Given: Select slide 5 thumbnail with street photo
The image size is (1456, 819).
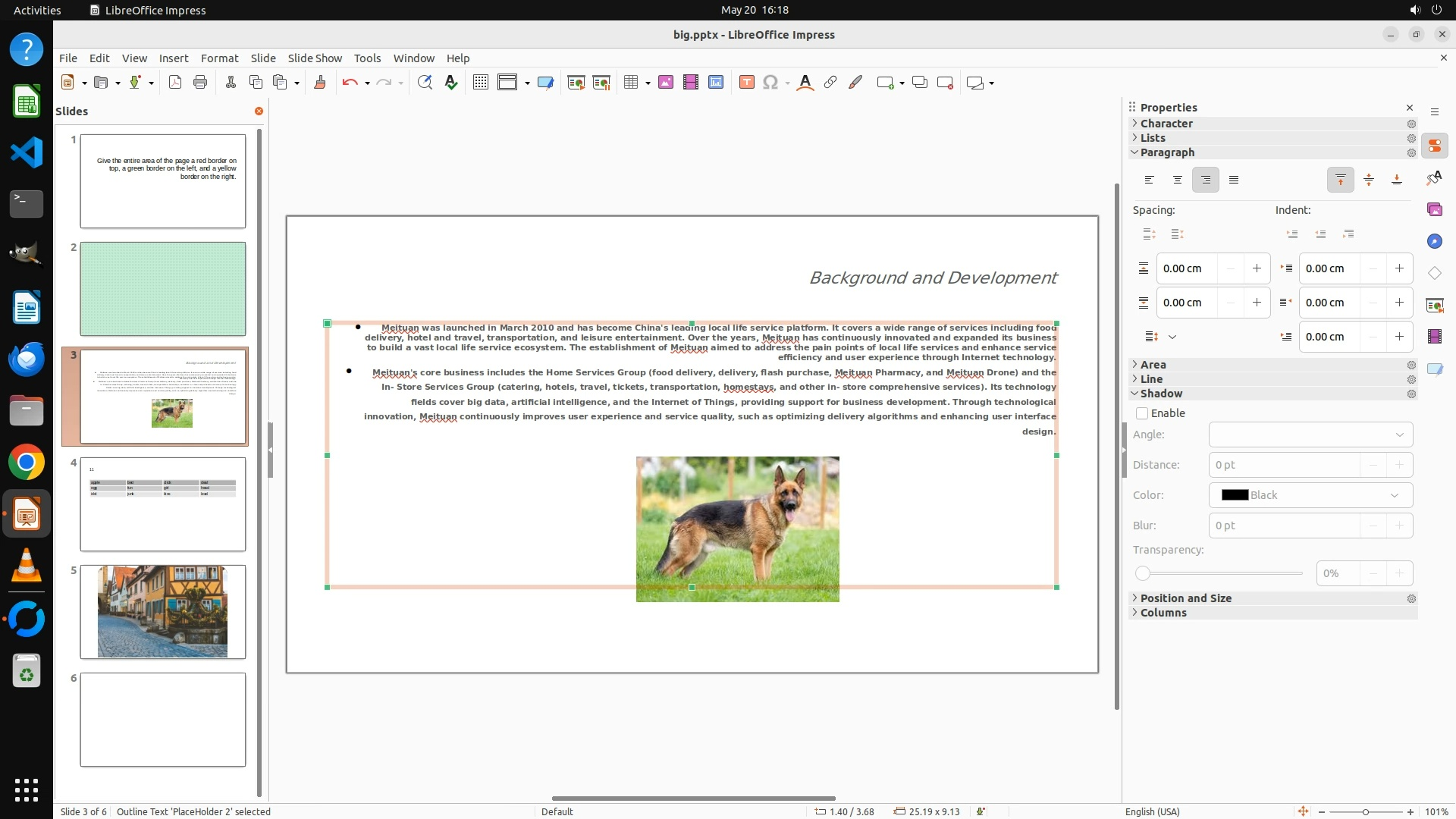Looking at the screenshot, I should [x=163, y=611].
